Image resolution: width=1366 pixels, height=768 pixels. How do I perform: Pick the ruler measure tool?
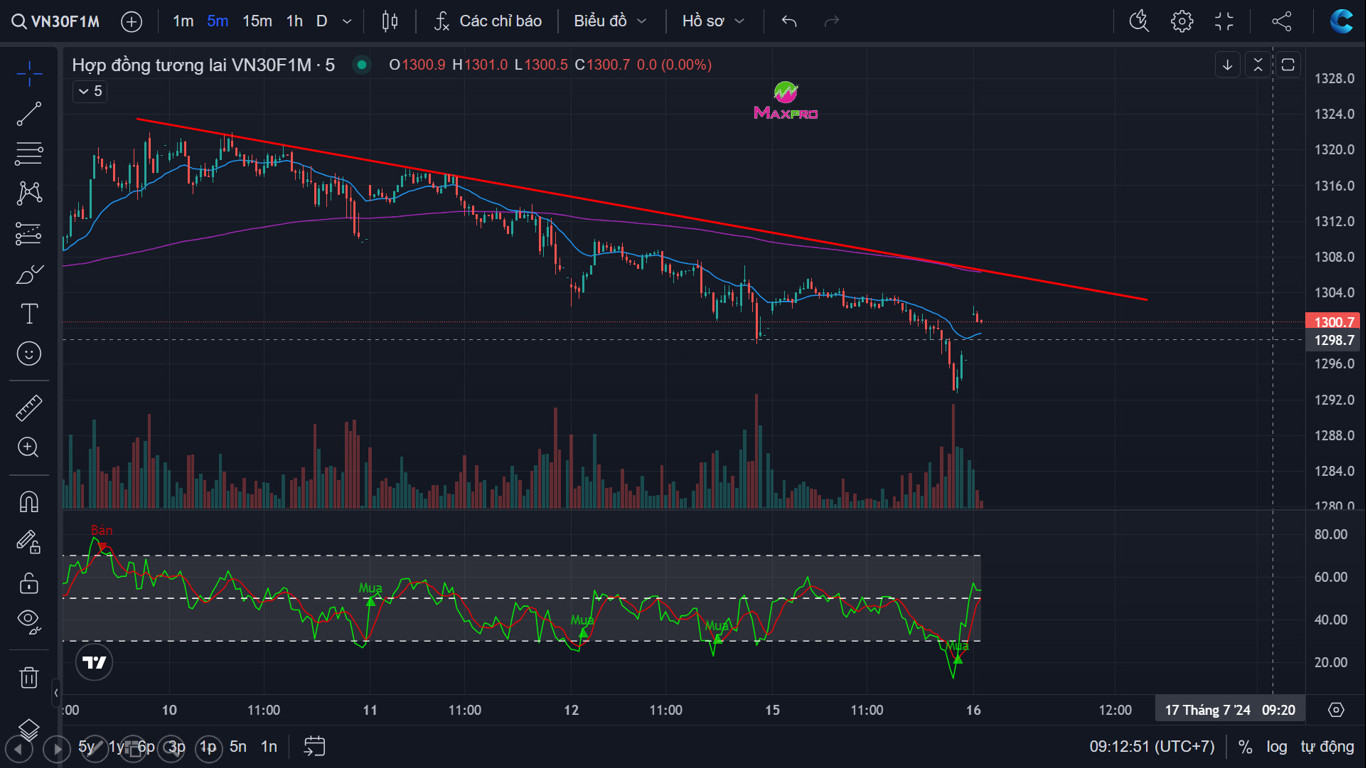click(x=29, y=408)
